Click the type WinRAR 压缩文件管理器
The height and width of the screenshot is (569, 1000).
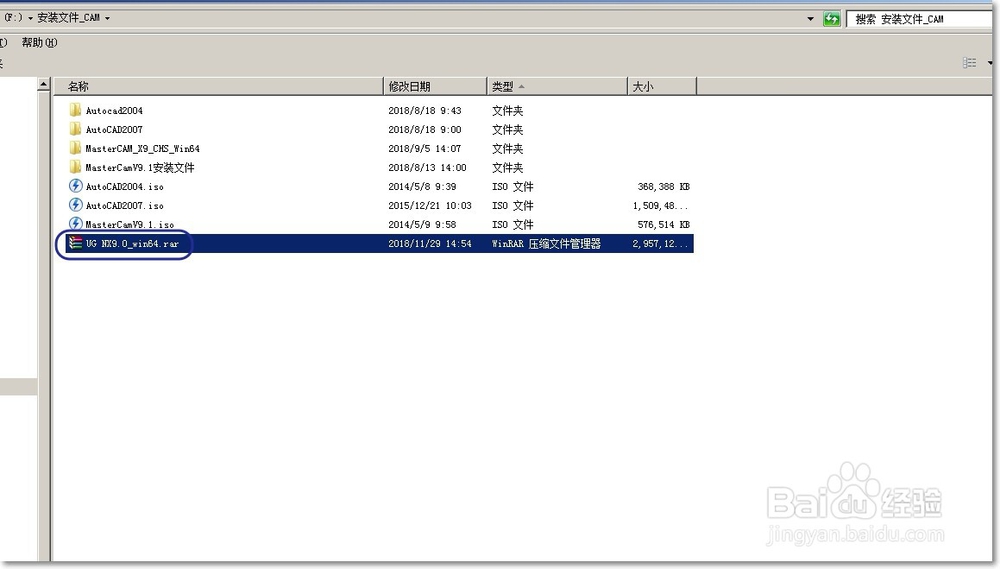point(547,244)
